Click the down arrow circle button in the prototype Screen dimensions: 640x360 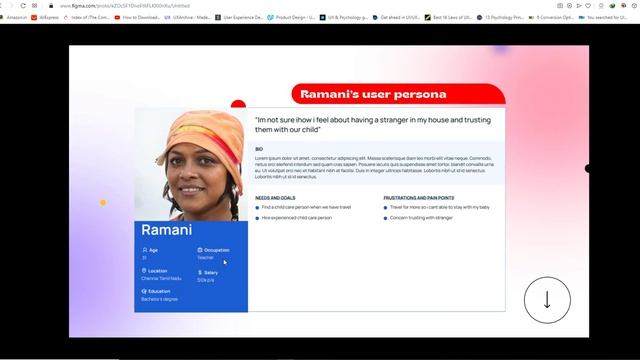(x=547, y=300)
